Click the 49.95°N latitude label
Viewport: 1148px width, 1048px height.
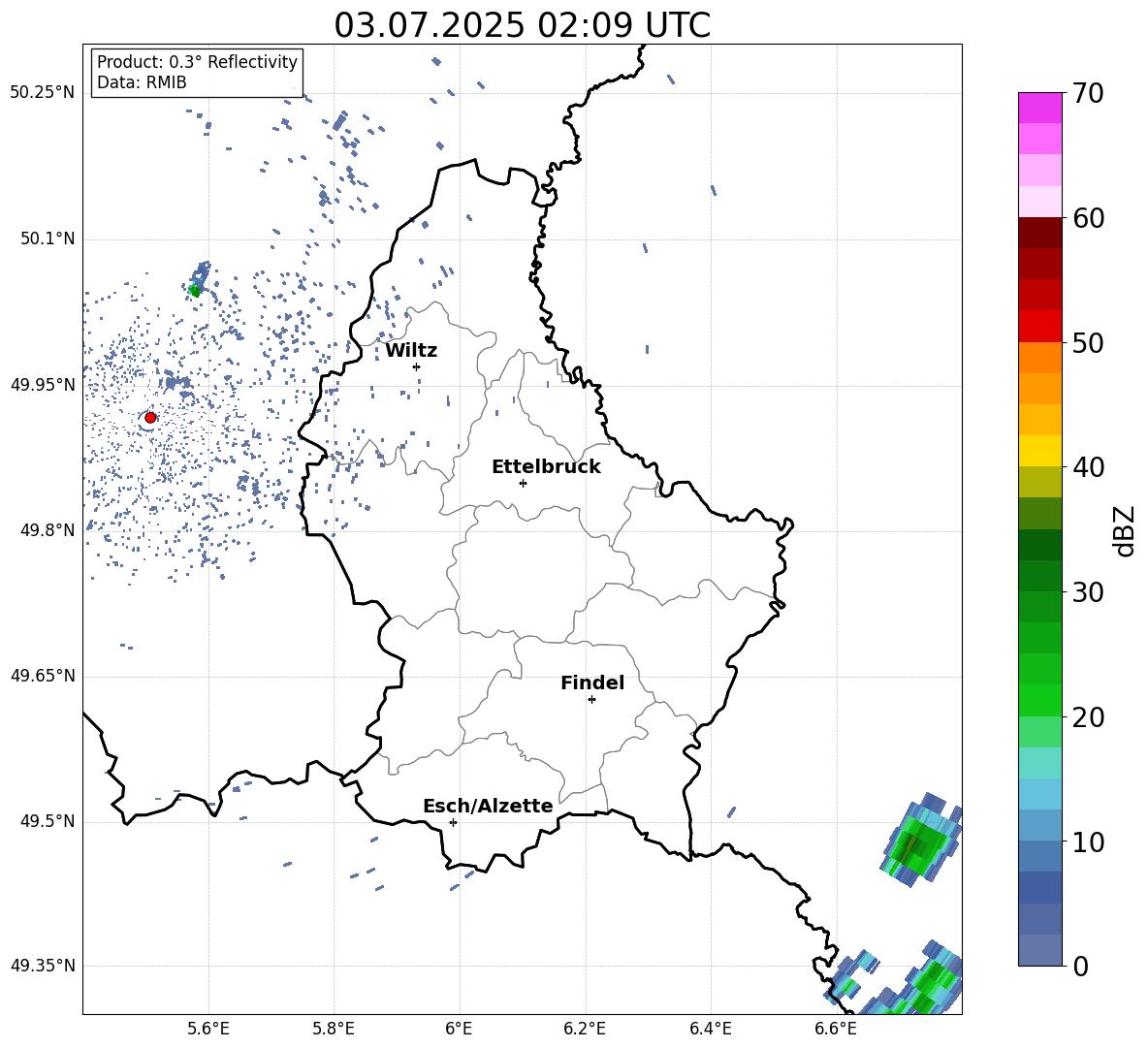(42, 385)
